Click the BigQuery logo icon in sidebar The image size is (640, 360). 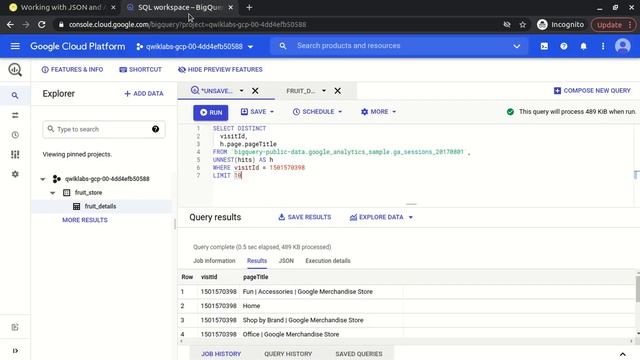click(x=15, y=70)
